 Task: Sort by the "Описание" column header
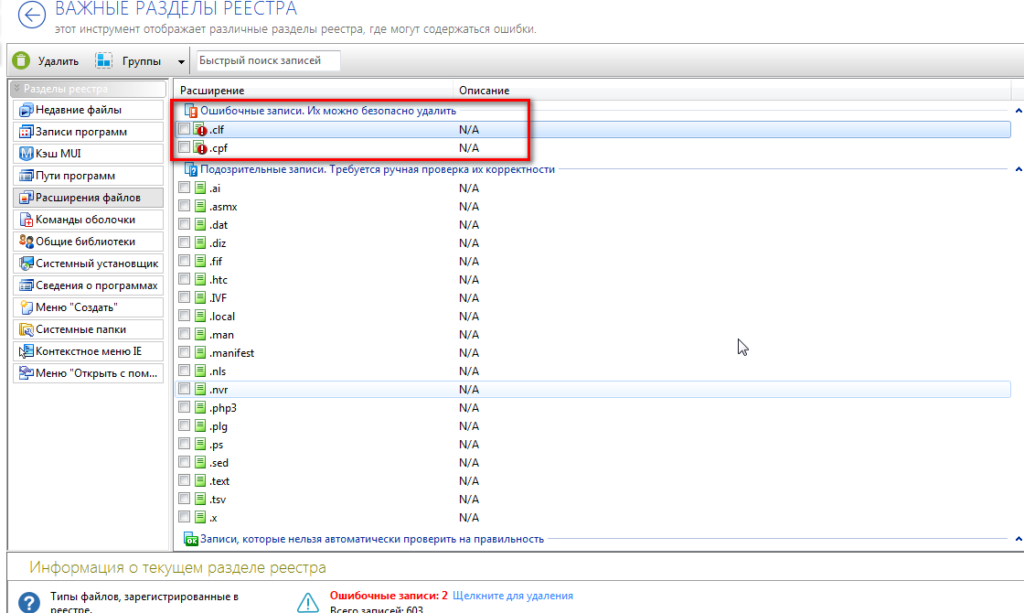pos(485,91)
